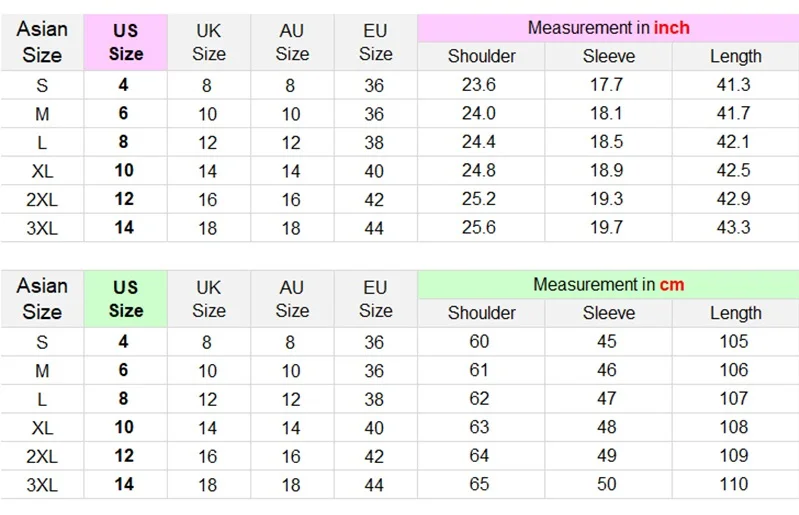The image size is (799, 515).
Task: Select length value 43.3 for size 3XL
Action: (x=734, y=228)
